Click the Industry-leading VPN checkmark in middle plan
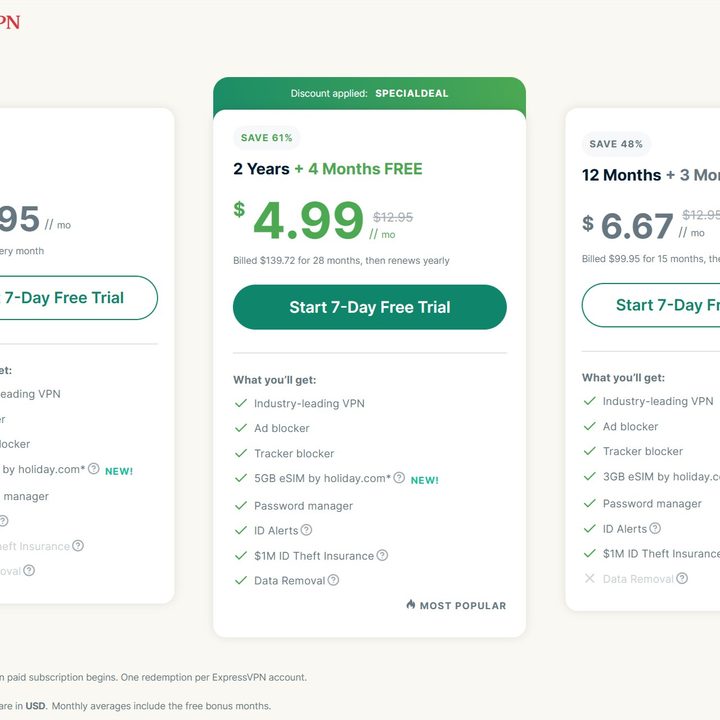 240,403
